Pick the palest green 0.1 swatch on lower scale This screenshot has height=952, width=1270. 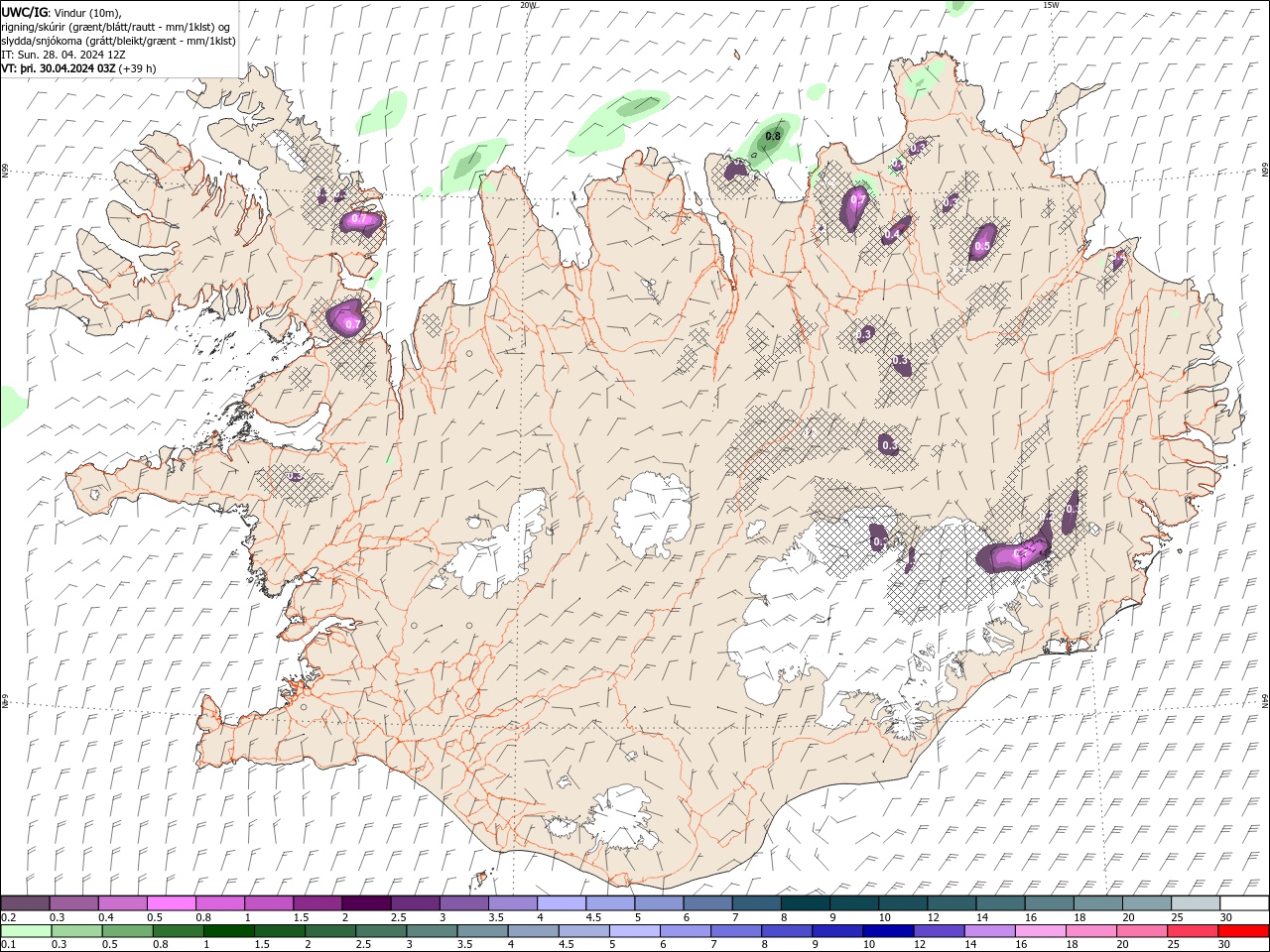click(x=26, y=931)
